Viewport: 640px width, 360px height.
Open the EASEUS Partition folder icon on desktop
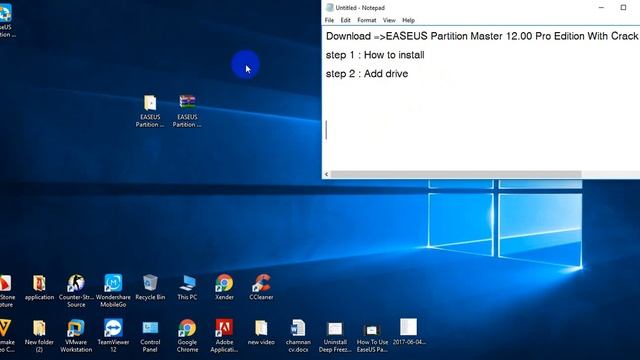pyautogui.click(x=150, y=104)
